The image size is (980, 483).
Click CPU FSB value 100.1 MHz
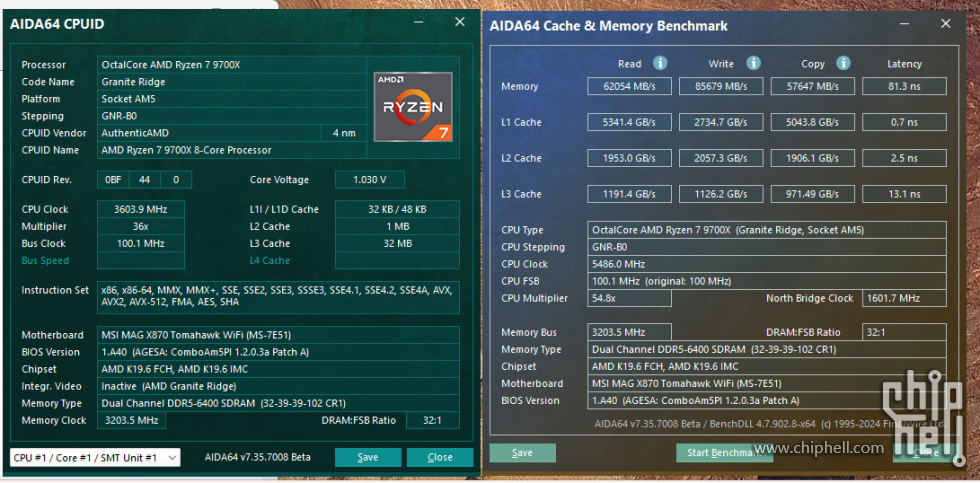coord(767,281)
